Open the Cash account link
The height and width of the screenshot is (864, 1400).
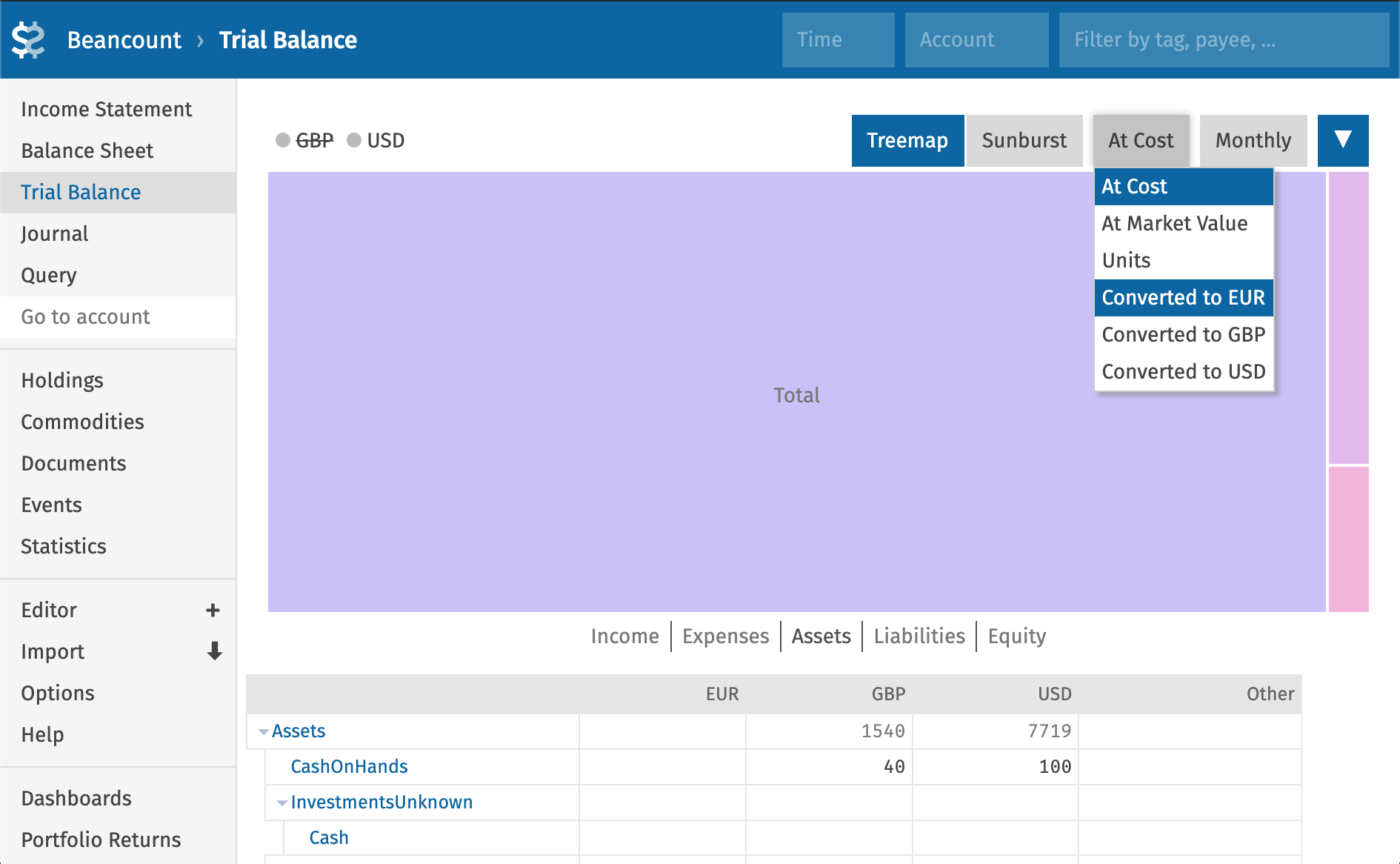tap(329, 838)
